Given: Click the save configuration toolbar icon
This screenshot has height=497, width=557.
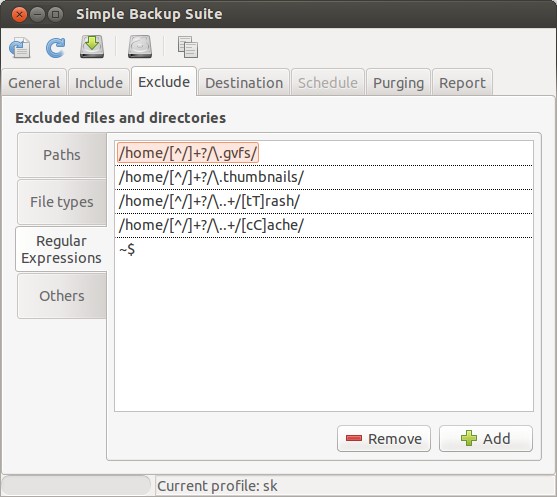Looking at the screenshot, I should tap(20, 47).
